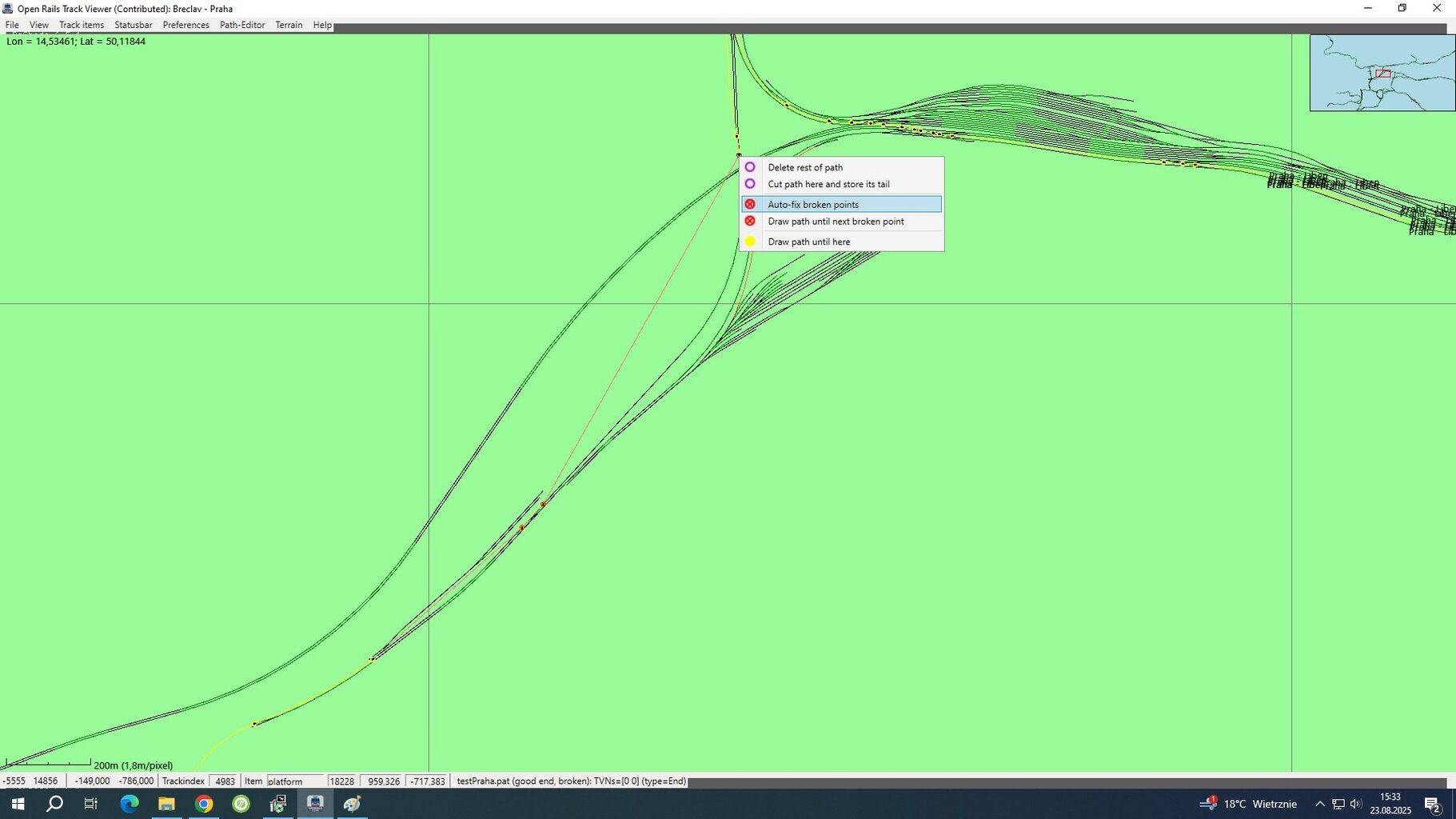Click the Open Rails Track Viewer taskbar icon
1456x819 pixels.
tap(315, 804)
